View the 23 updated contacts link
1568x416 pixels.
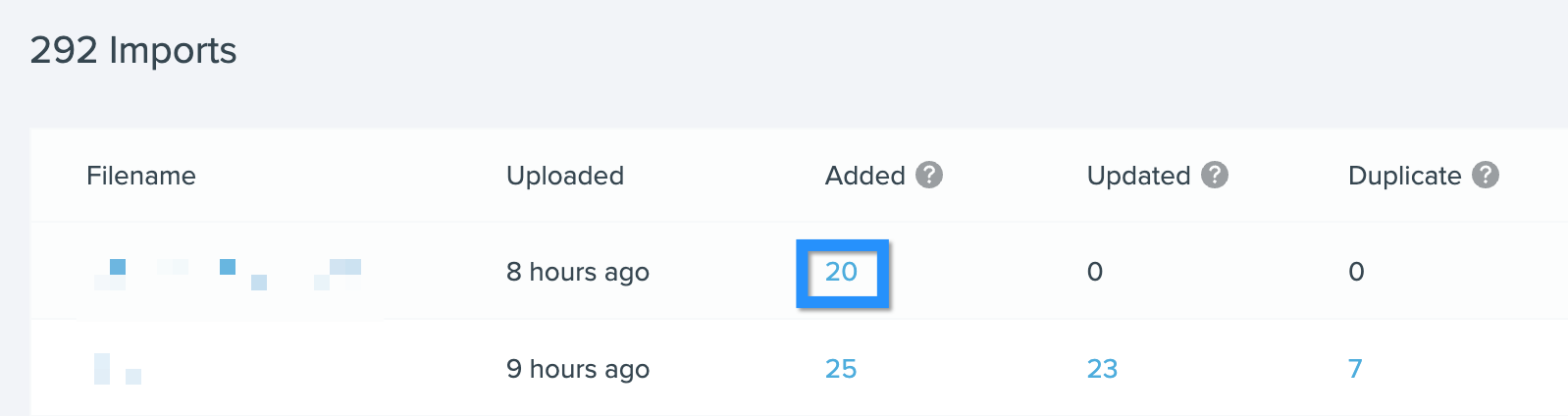click(x=1102, y=369)
